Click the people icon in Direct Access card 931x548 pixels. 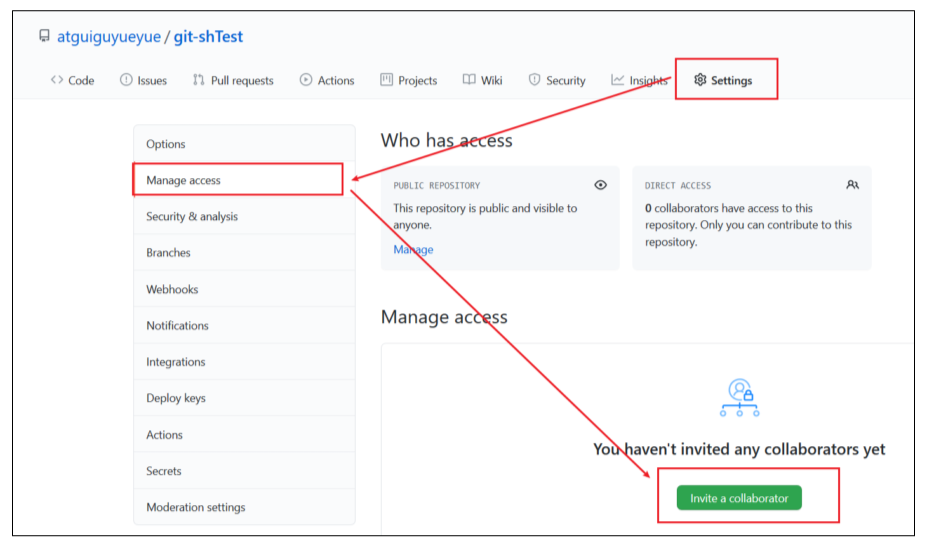point(853,185)
